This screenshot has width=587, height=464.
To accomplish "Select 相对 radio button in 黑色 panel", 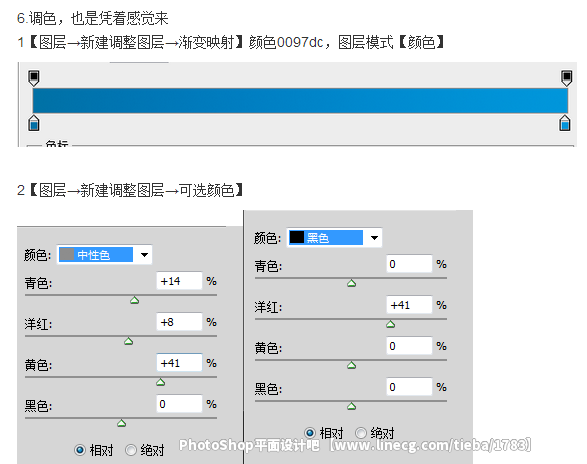I will pyautogui.click(x=310, y=433).
